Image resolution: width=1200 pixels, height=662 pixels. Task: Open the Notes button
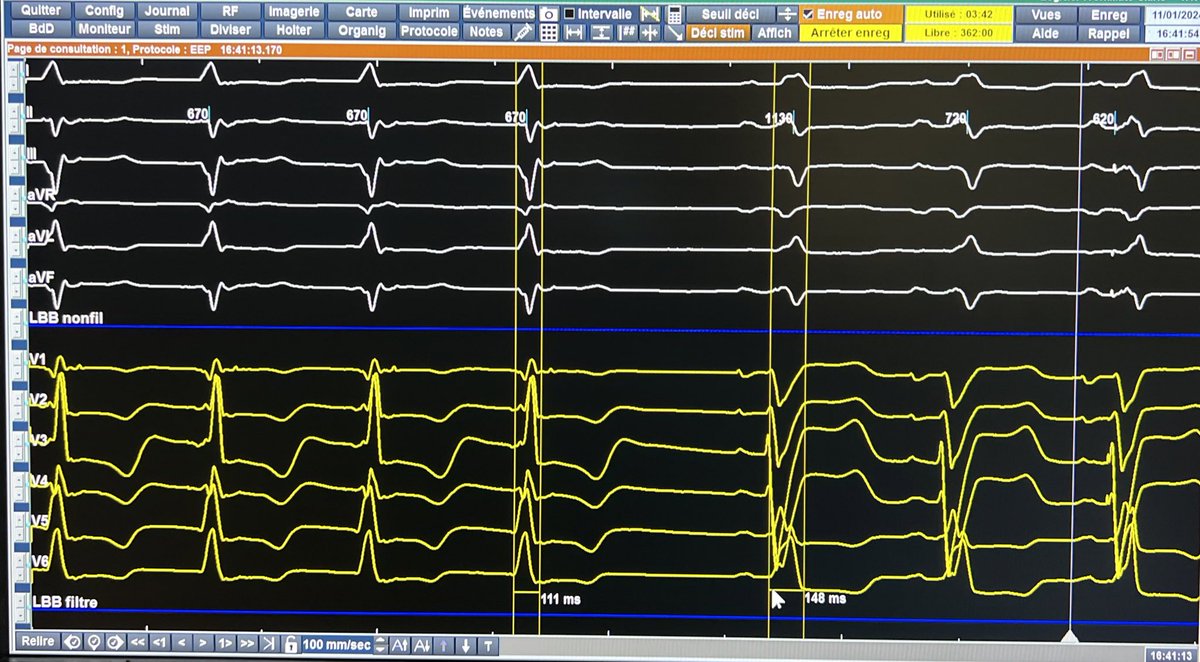tap(486, 32)
